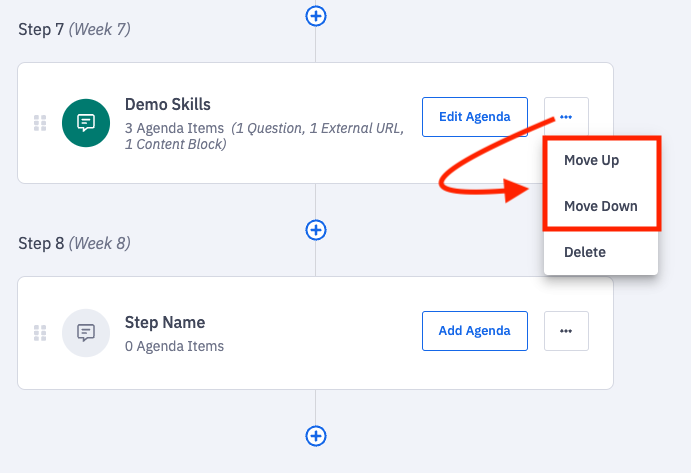Click the gray chat icon for Step Name

86,332
